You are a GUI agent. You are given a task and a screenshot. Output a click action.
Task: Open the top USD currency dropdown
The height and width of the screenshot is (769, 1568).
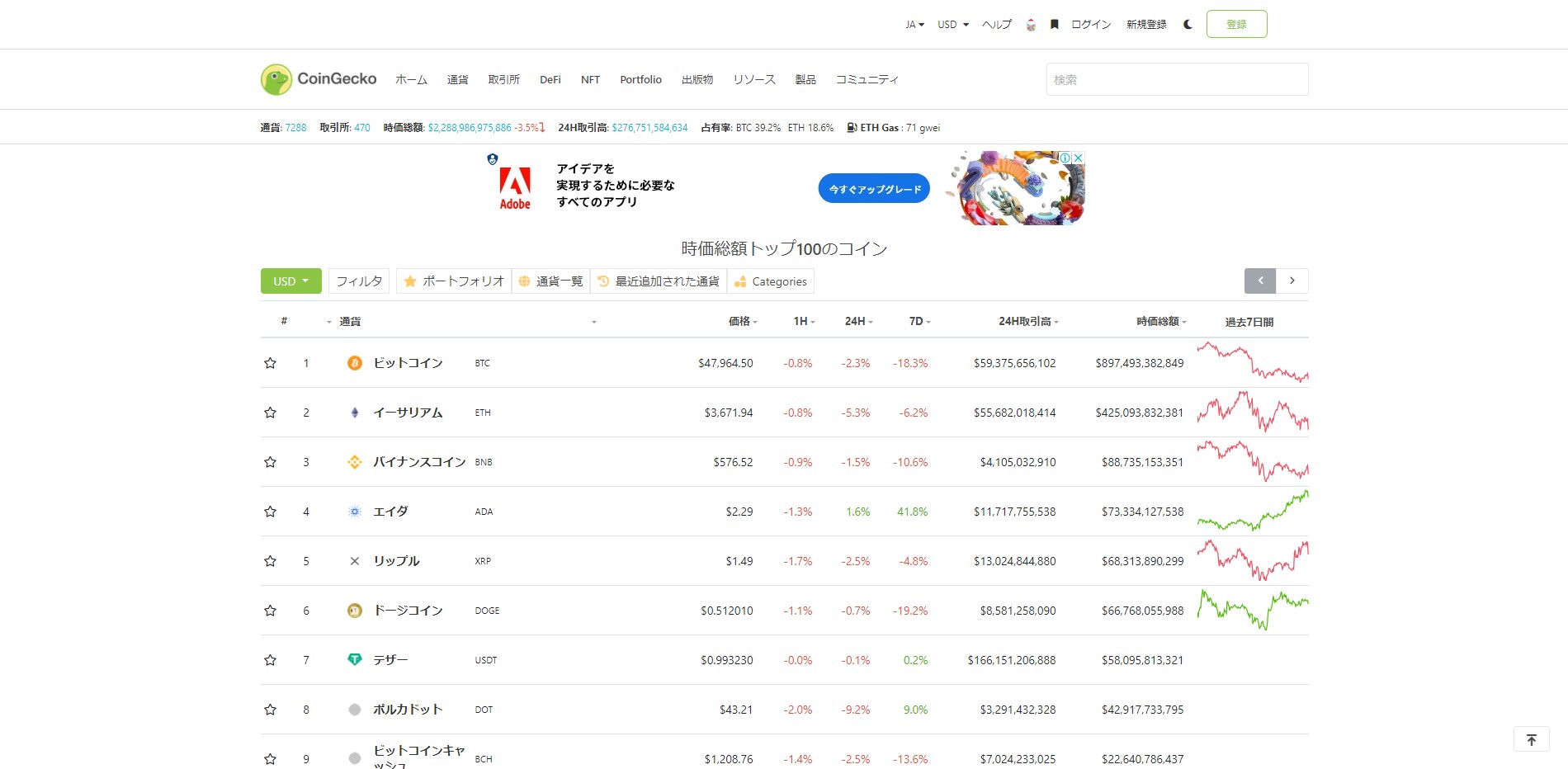953,25
